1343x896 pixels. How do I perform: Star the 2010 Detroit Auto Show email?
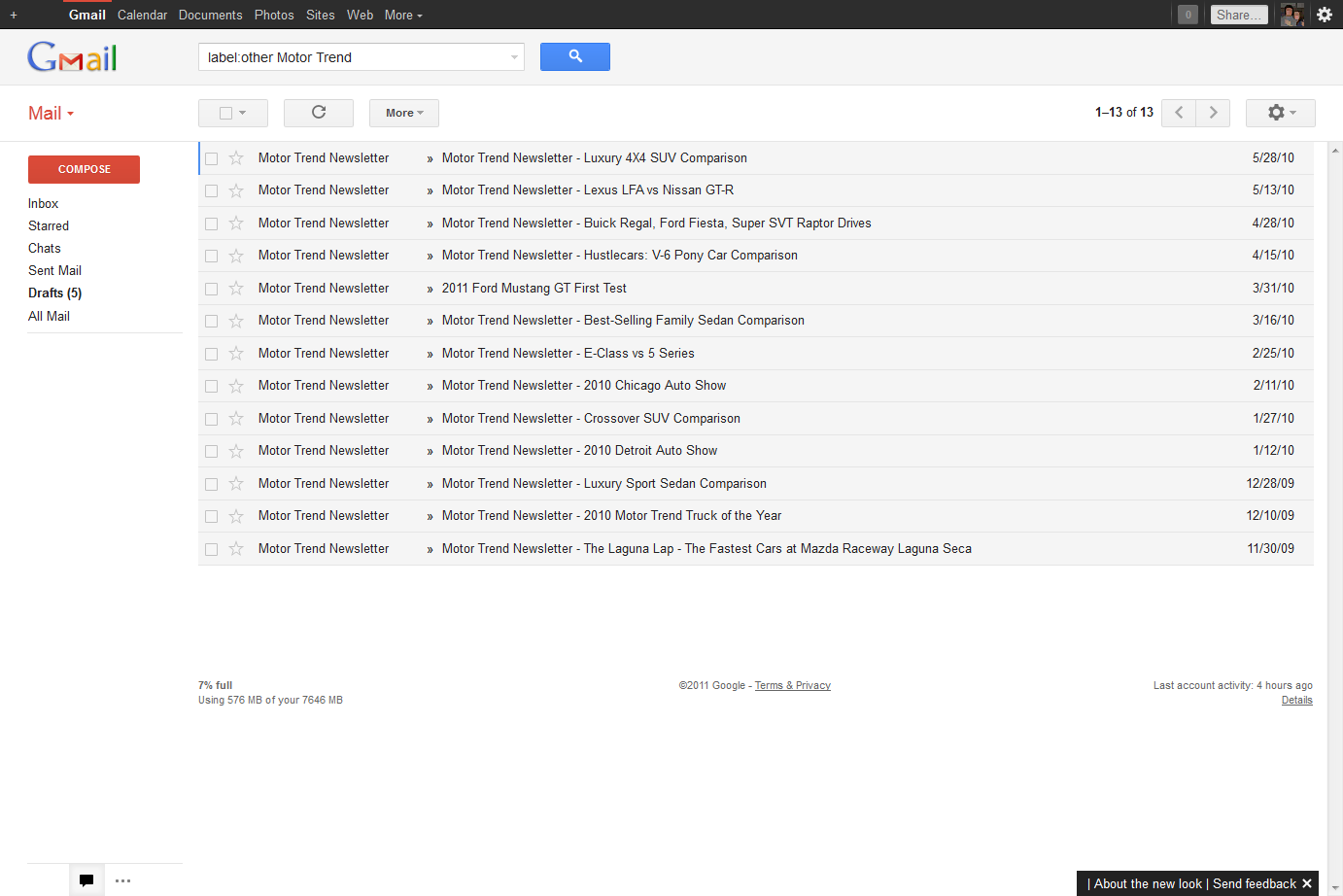pyautogui.click(x=236, y=451)
